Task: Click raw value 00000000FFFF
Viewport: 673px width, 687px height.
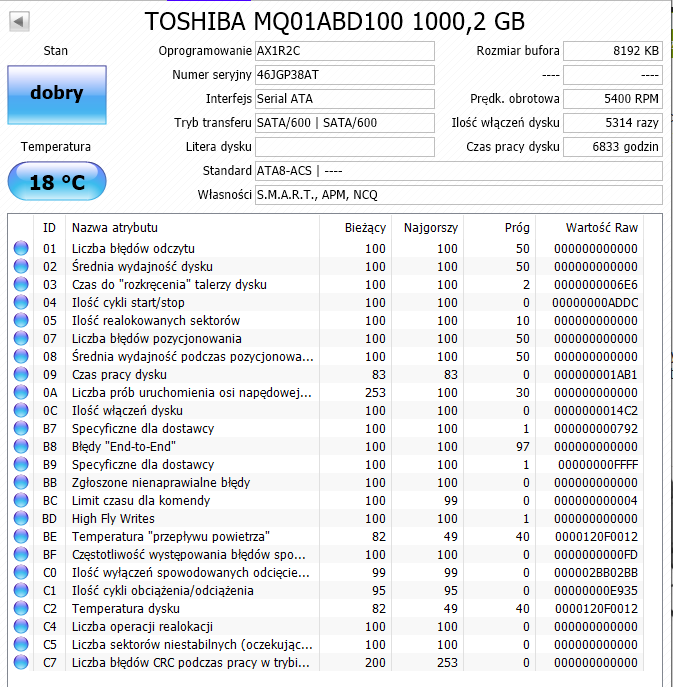Action: point(598,464)
